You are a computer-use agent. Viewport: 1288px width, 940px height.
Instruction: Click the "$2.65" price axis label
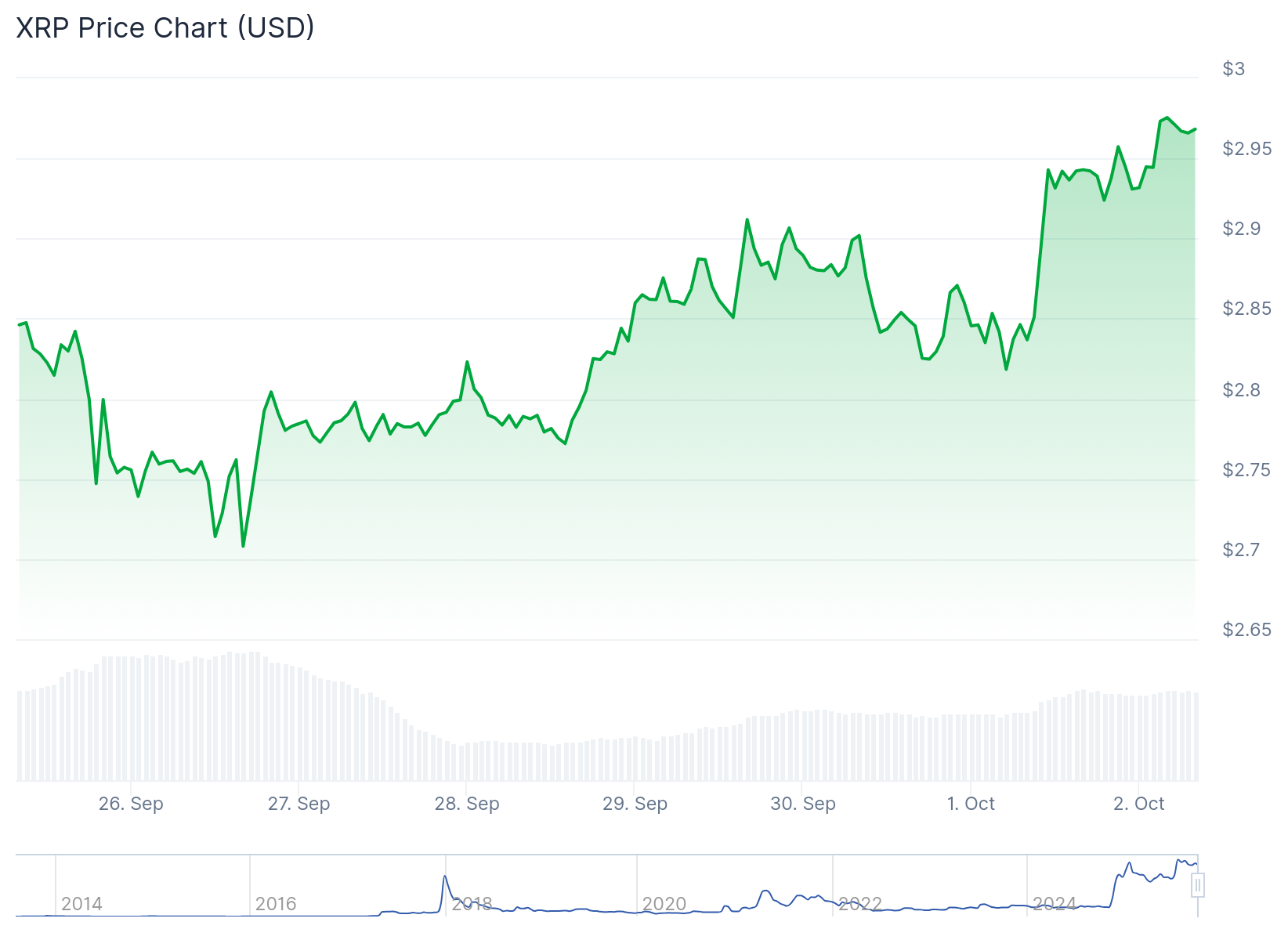coord(1247,630)
